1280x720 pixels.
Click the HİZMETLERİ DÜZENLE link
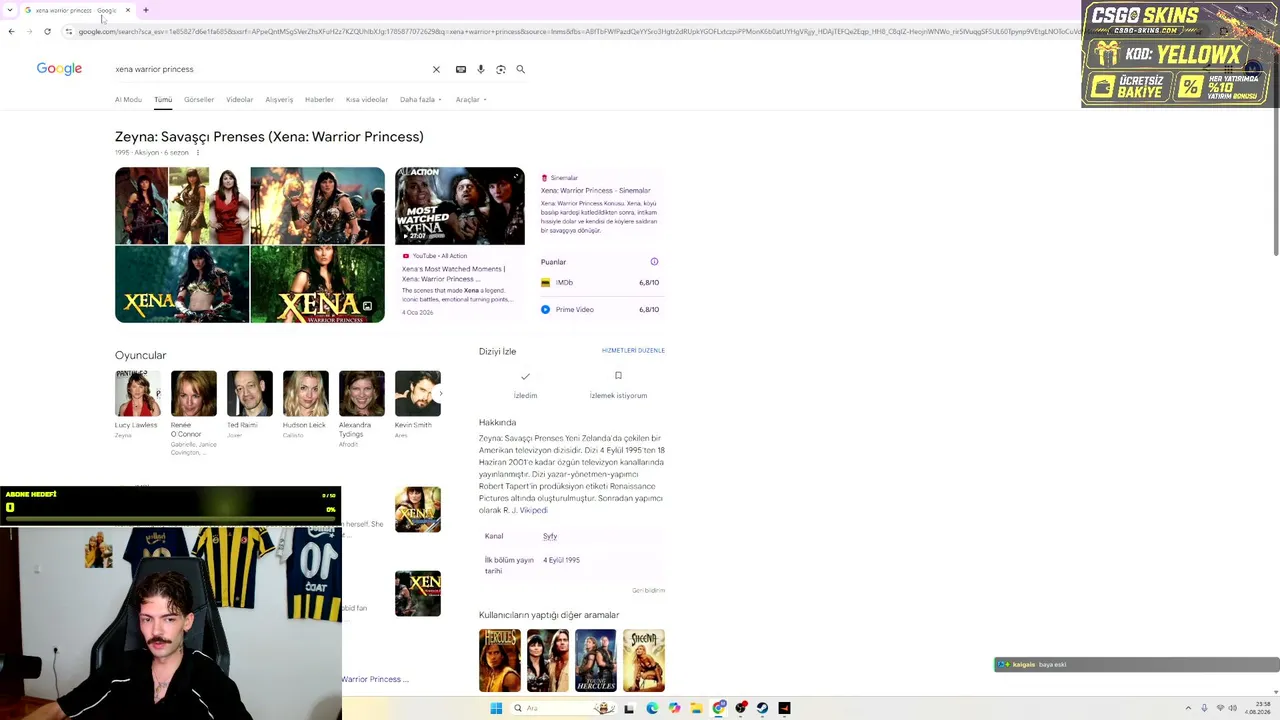(x=633, y=351)
